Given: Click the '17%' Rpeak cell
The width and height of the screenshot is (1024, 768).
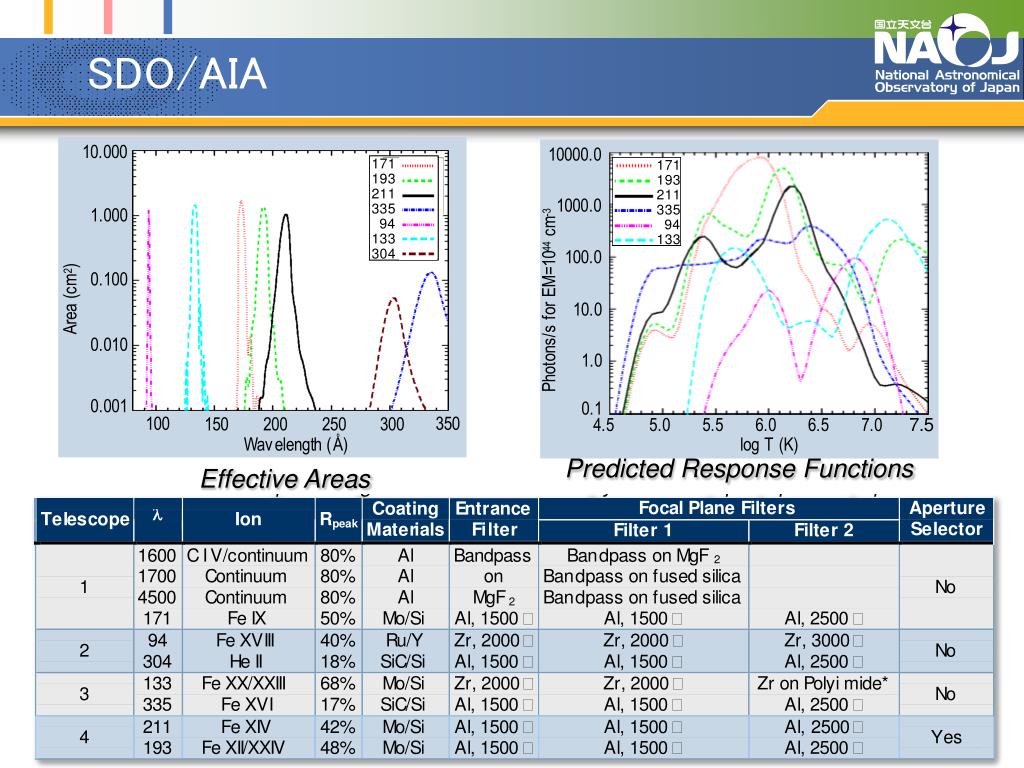Looking at the screenshot, I should (338, 705).
